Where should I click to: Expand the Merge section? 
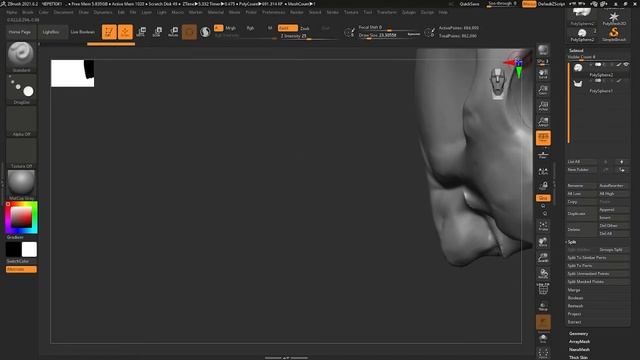pyautogui.click(x=574, y=290)
